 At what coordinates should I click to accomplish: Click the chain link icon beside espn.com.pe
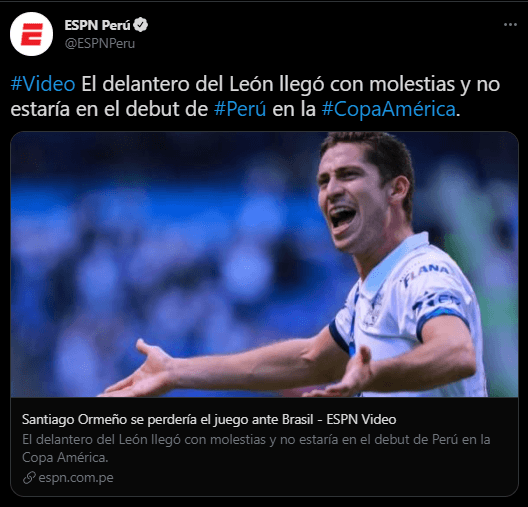[x=29, y=477]
